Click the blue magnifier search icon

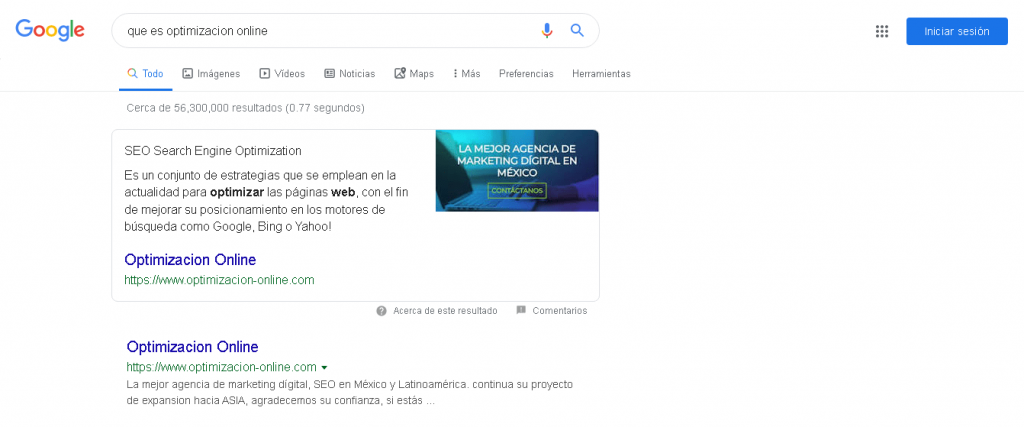[x=577, y=30]
